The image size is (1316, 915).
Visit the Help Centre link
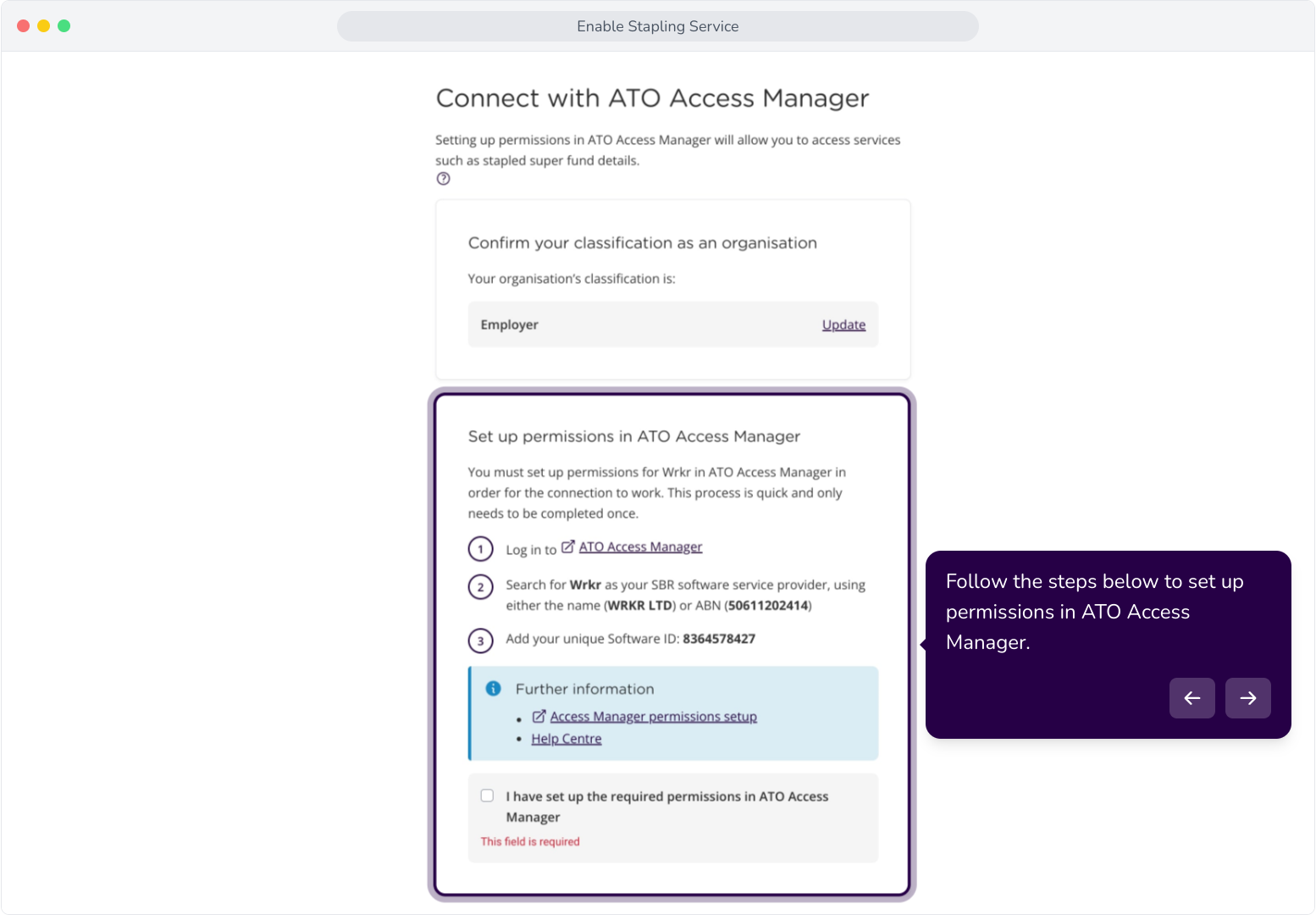[567, 739]
